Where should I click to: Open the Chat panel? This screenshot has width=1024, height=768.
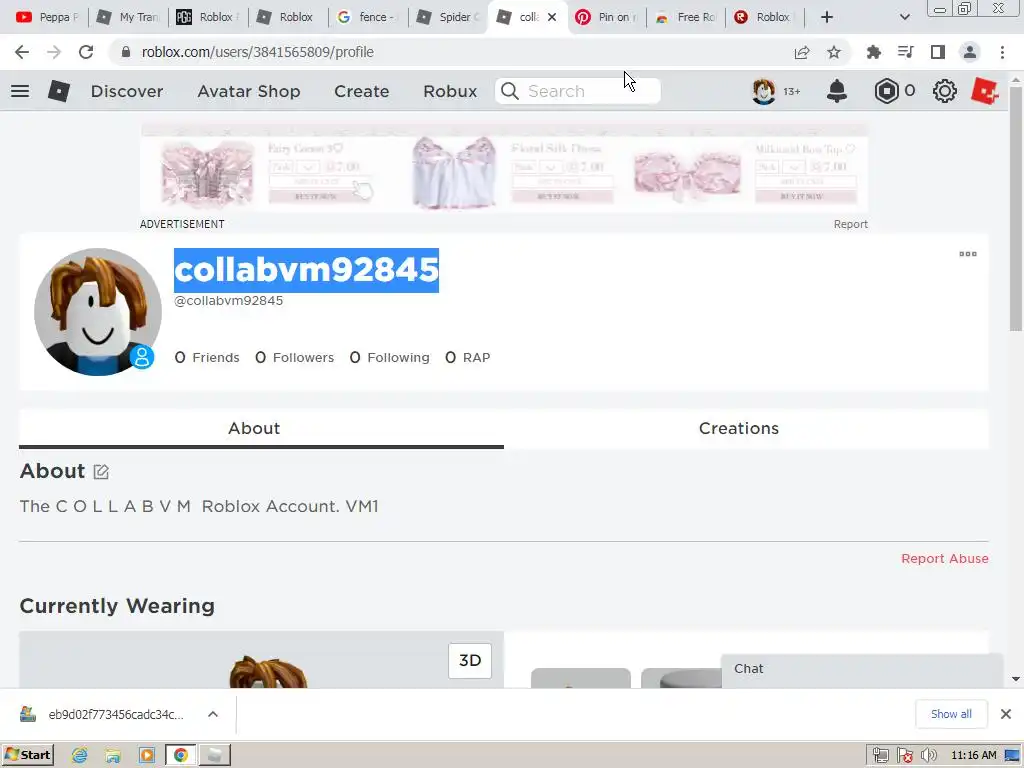point(861,670)
